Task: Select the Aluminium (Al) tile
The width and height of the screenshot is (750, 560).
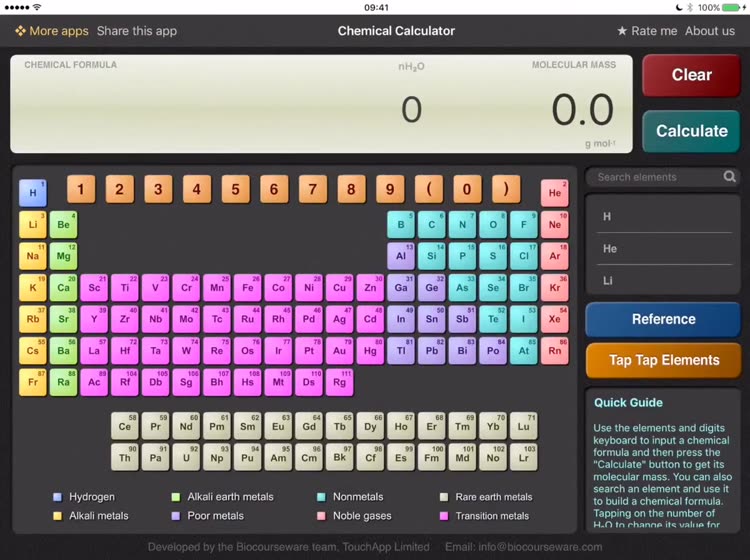Action: (401, 256)
